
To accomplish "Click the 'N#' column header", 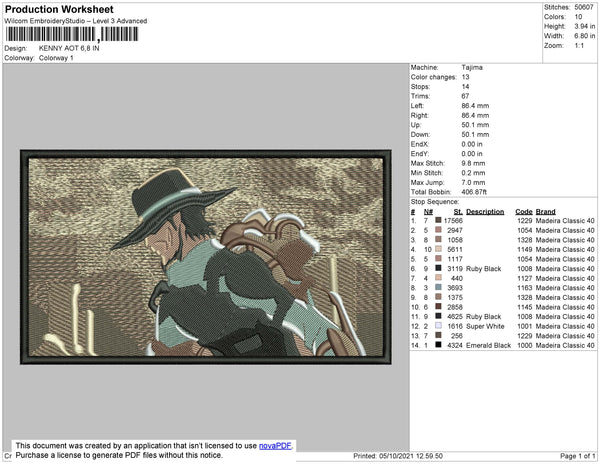I will 428,212.
